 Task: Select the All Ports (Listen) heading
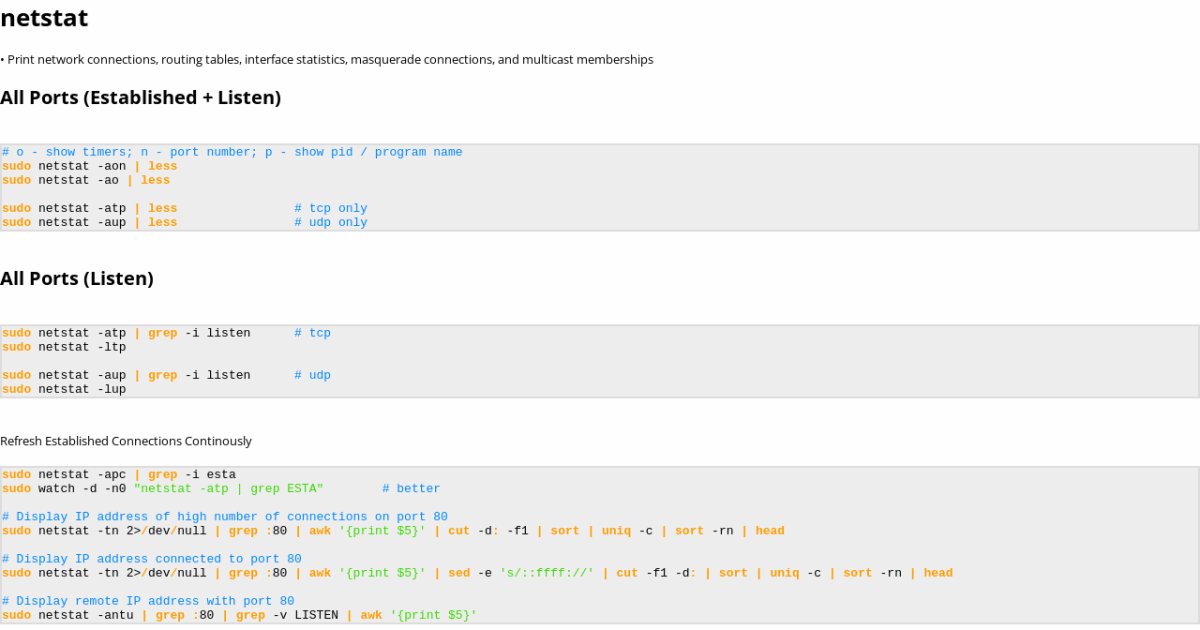tap(77, 279)
